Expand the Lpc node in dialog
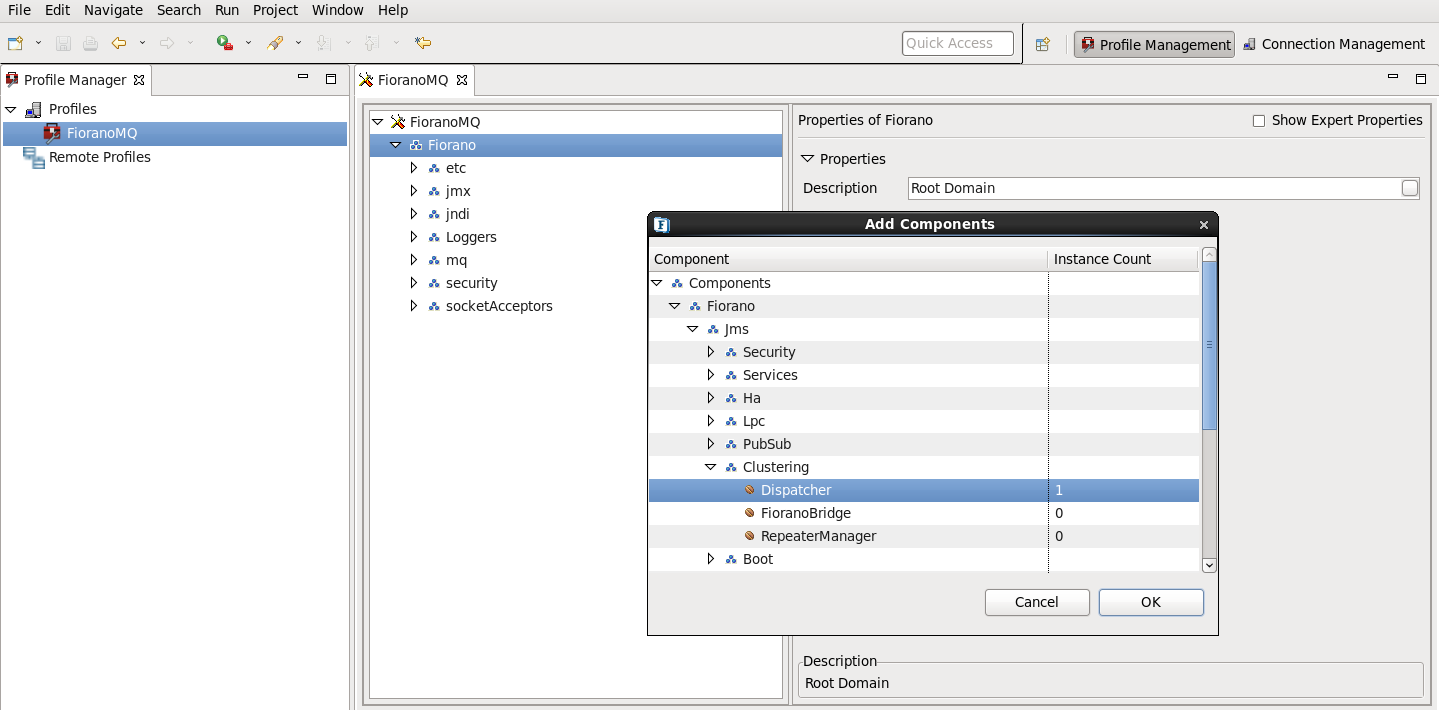Screen dimensions: 1439x710 [x=711, y=421]
